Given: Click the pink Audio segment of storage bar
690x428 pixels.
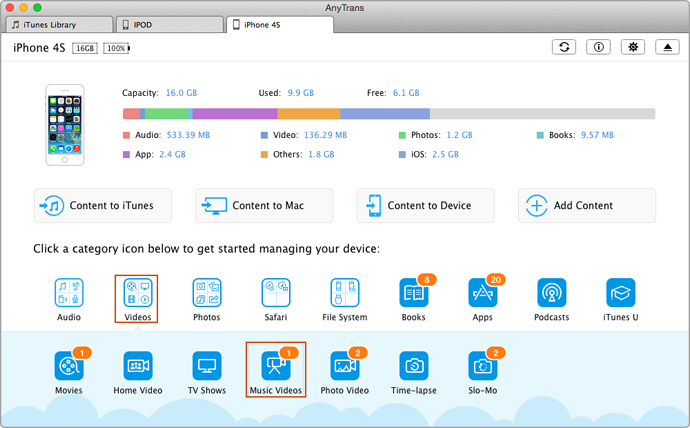Looking at the screenshot, I should pos(132,114).
